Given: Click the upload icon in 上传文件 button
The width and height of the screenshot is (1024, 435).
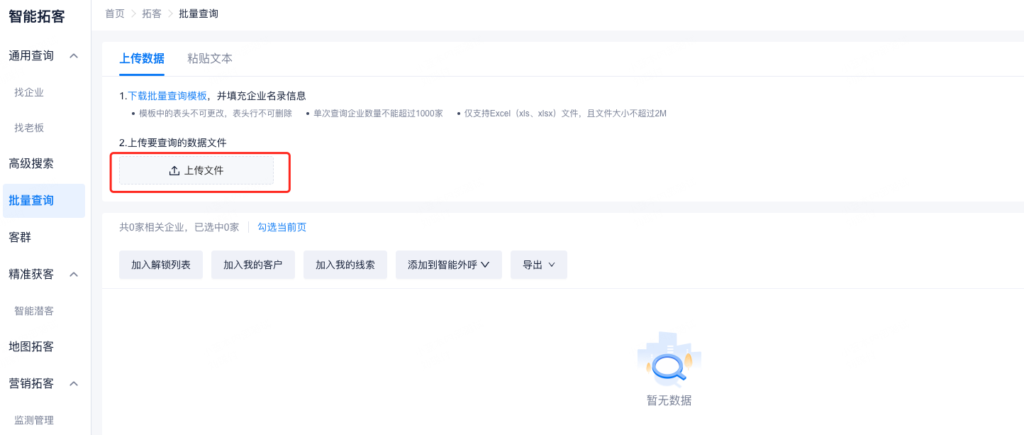Looking at the screenshot, I should [174, 171].
